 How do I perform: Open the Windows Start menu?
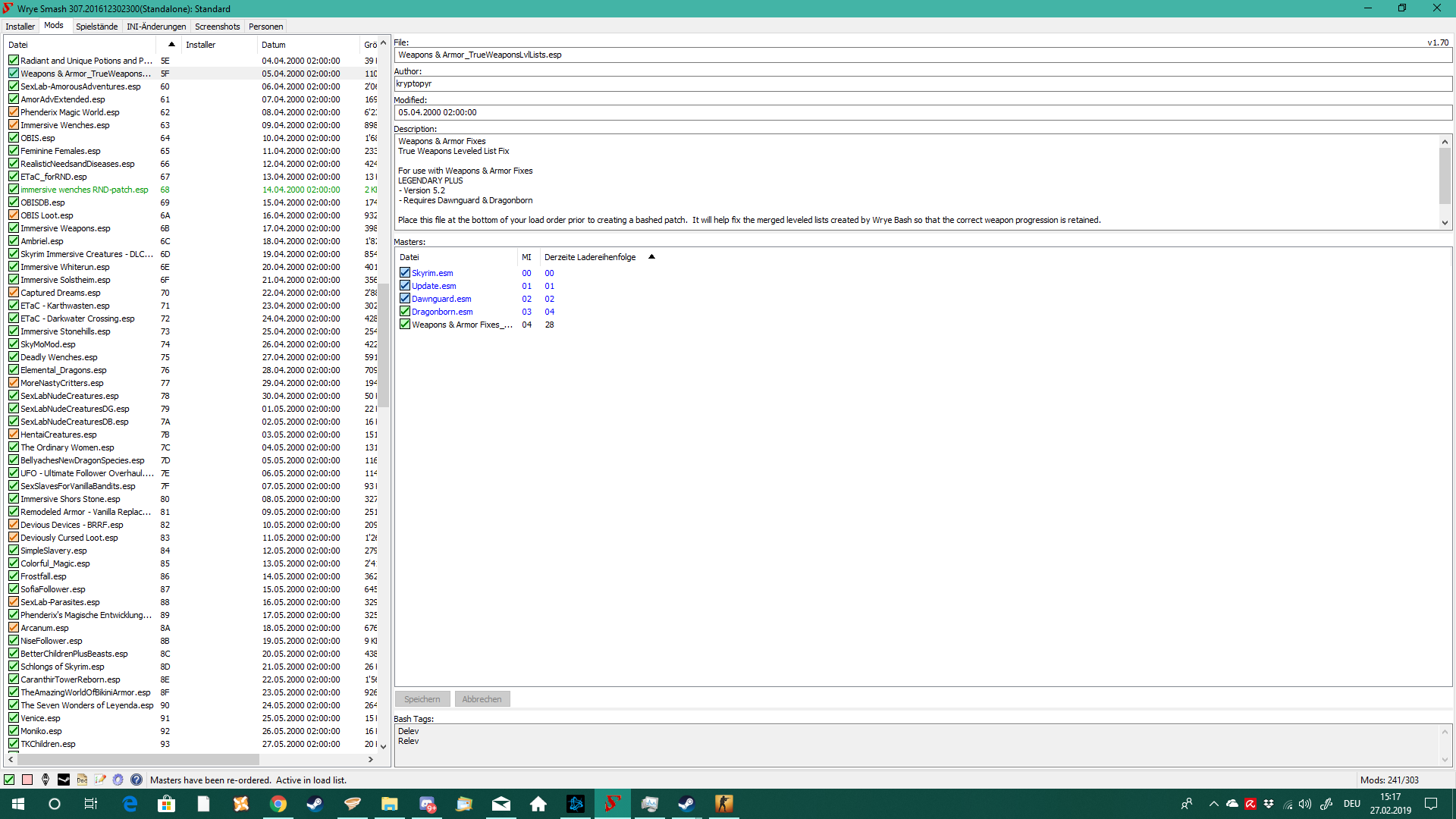click(x=18, y=804)
